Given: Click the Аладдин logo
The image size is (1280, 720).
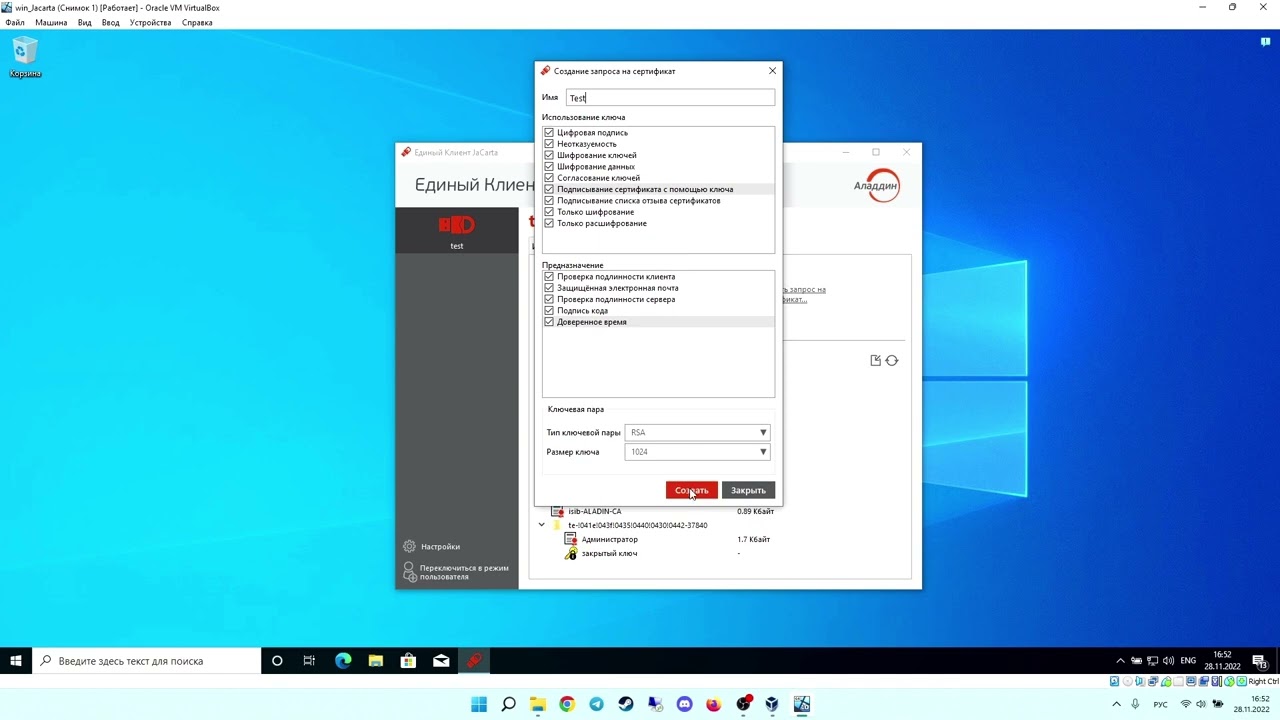Looking at the screenshot, I should coord(877,185).
